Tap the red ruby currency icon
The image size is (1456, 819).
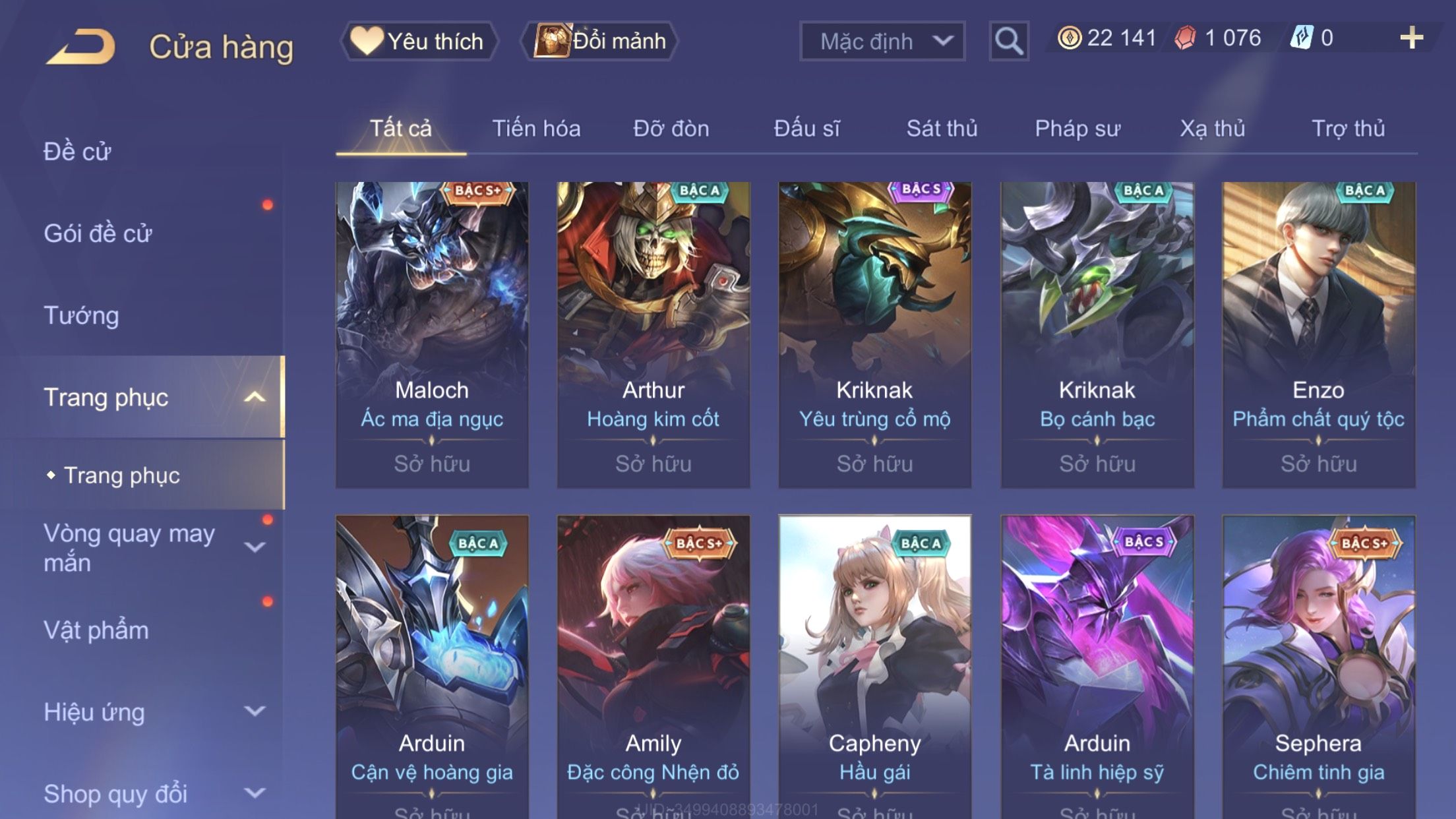(x=1185, y=38)
